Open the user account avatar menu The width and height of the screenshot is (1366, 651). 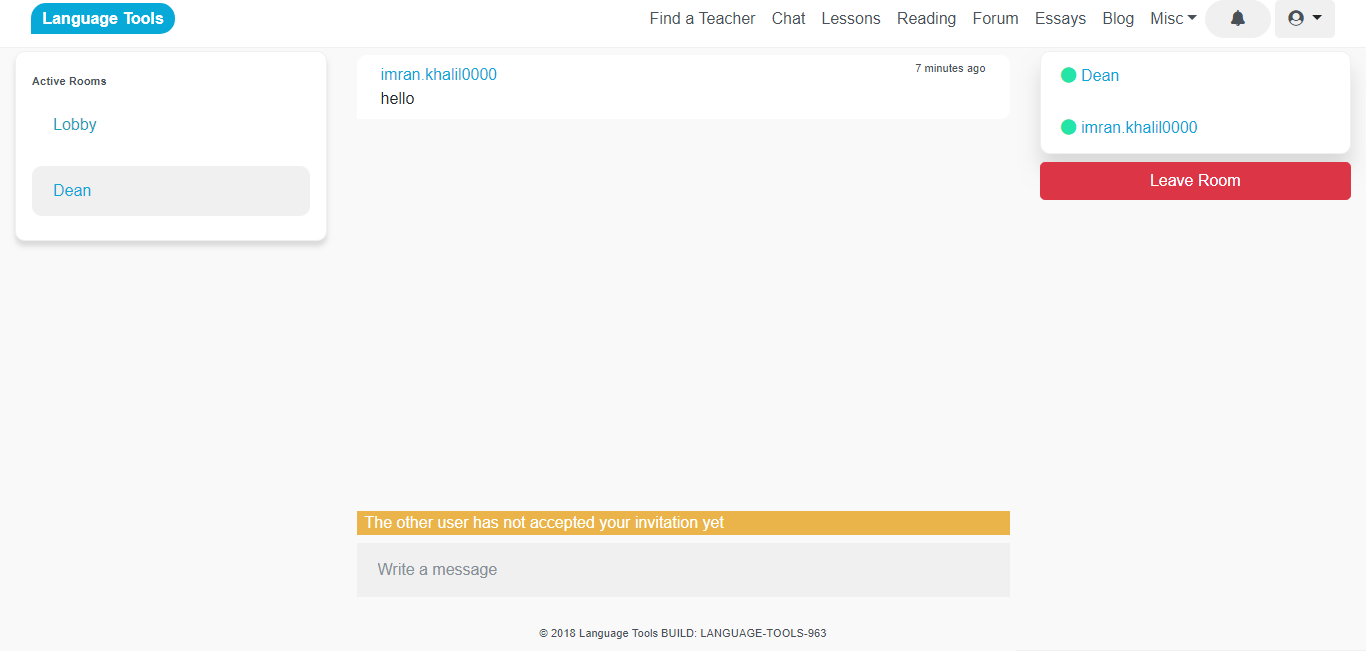tap(1304, 19)
